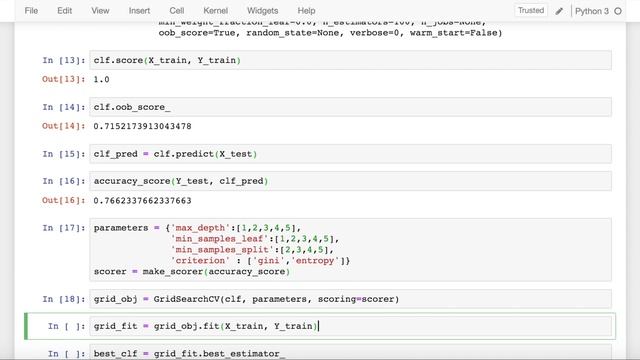Click into the grid_obj.fit active cell
The height and width of the screenshot is (360, 640).
tap(350, 326)
